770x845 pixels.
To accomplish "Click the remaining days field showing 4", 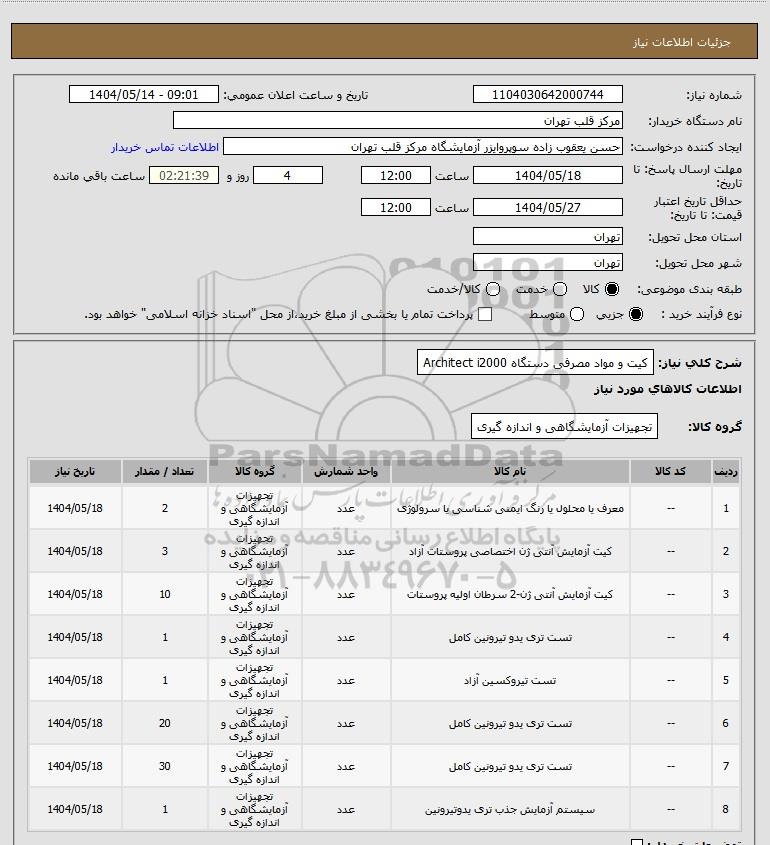I will [288, 175].
